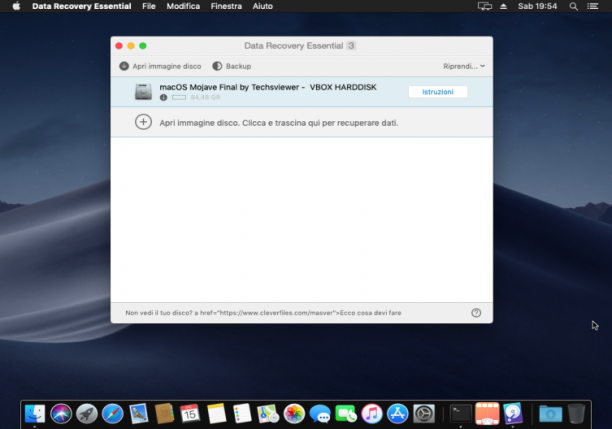Open Spotlight search in menu bar

click(573, 6)
